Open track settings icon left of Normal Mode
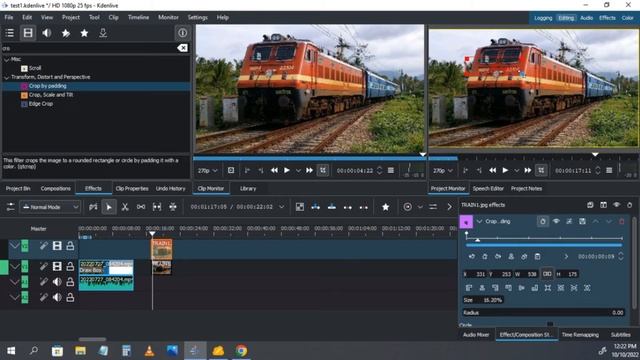Image resolution: width=640 pixels, height=360 pixels. pos(11,207)
